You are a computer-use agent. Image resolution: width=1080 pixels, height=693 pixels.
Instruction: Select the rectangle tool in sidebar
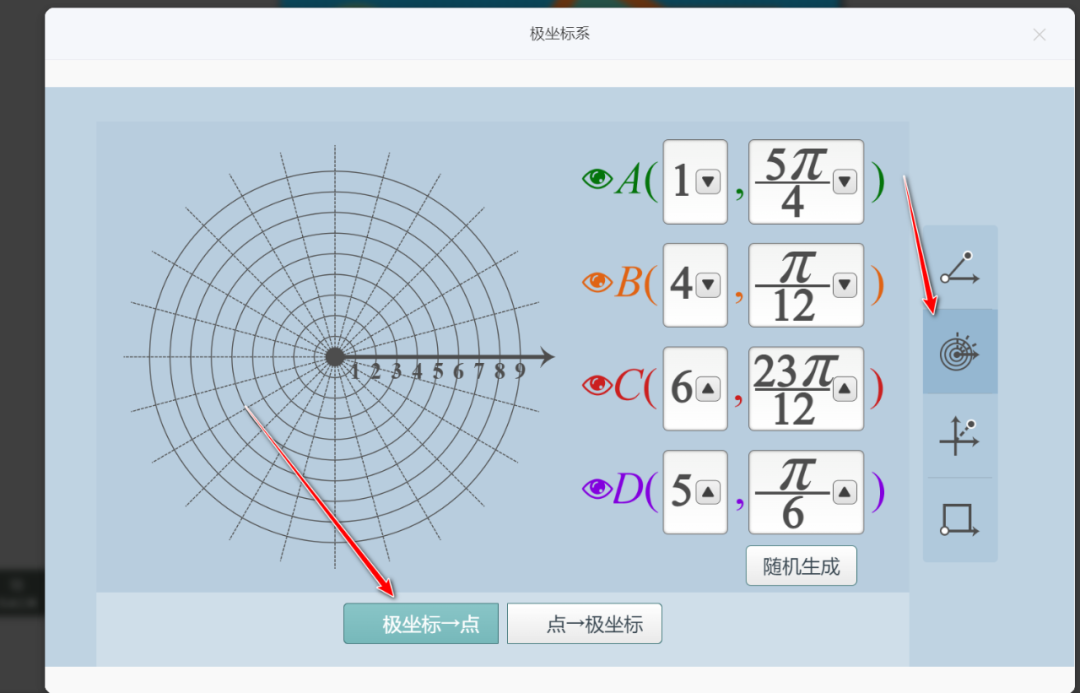coord(959,520)
